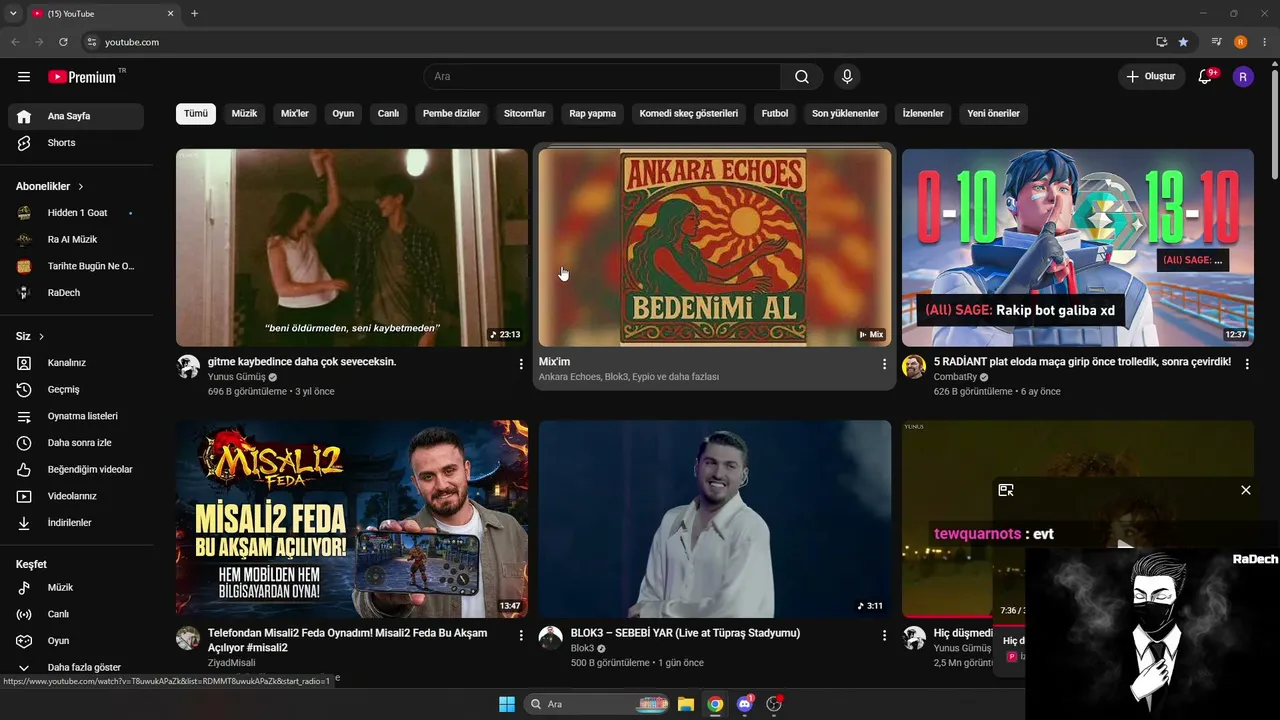Select the Futbol filter chip
Screen dimensions: 1280x720
coord(775,114)
